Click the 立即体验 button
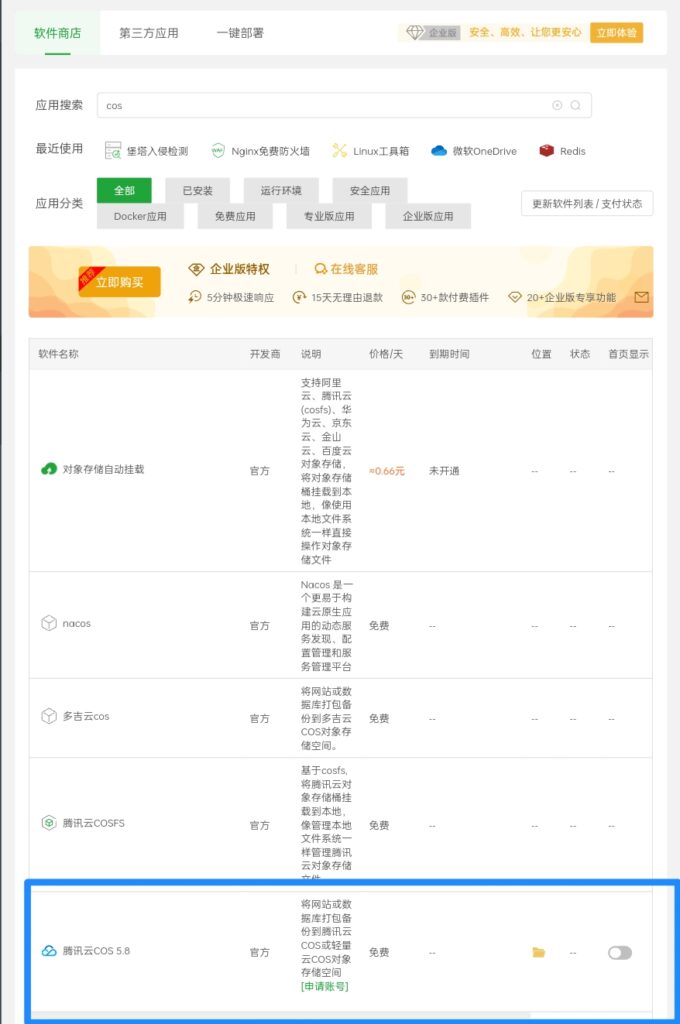The width and height of the screenshot is (680, 1024). [x=616, y=33]
